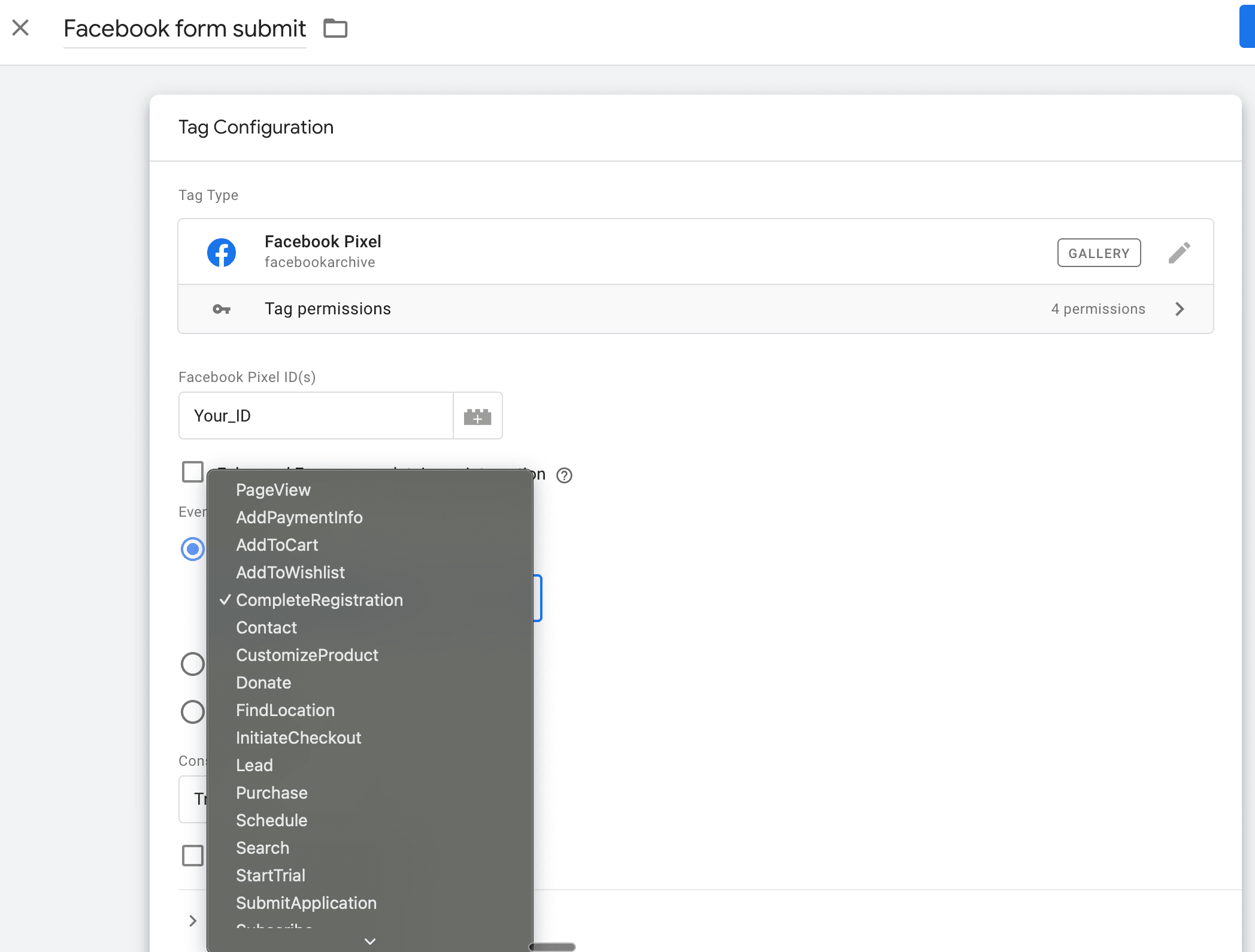The width and height of the screenshot is (1255, 952).
Task: Click the Facebook Pixel ID input field
Action: click(x=316, y=416)
